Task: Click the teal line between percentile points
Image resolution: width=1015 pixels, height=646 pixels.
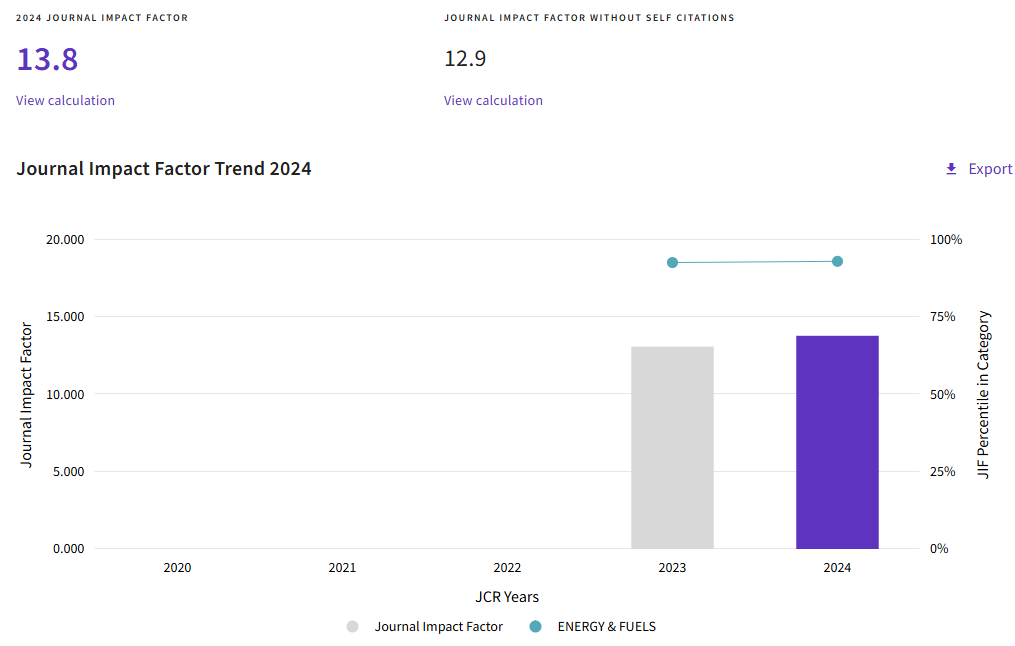Action: pos(755,262)
